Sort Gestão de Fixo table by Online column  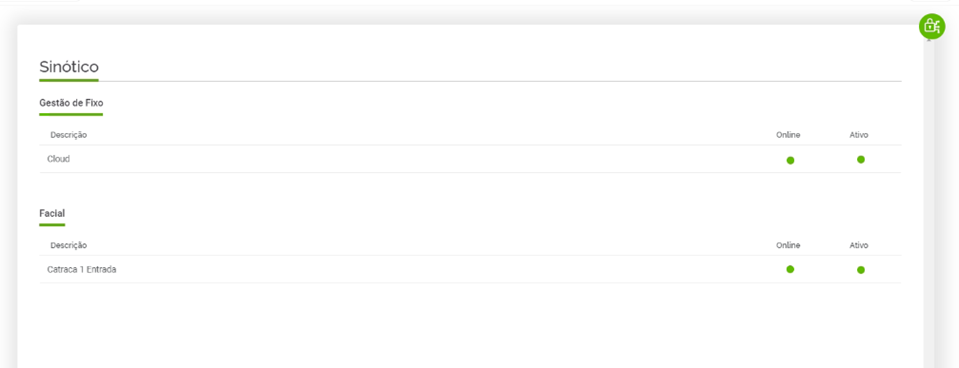tap(788, 134)
